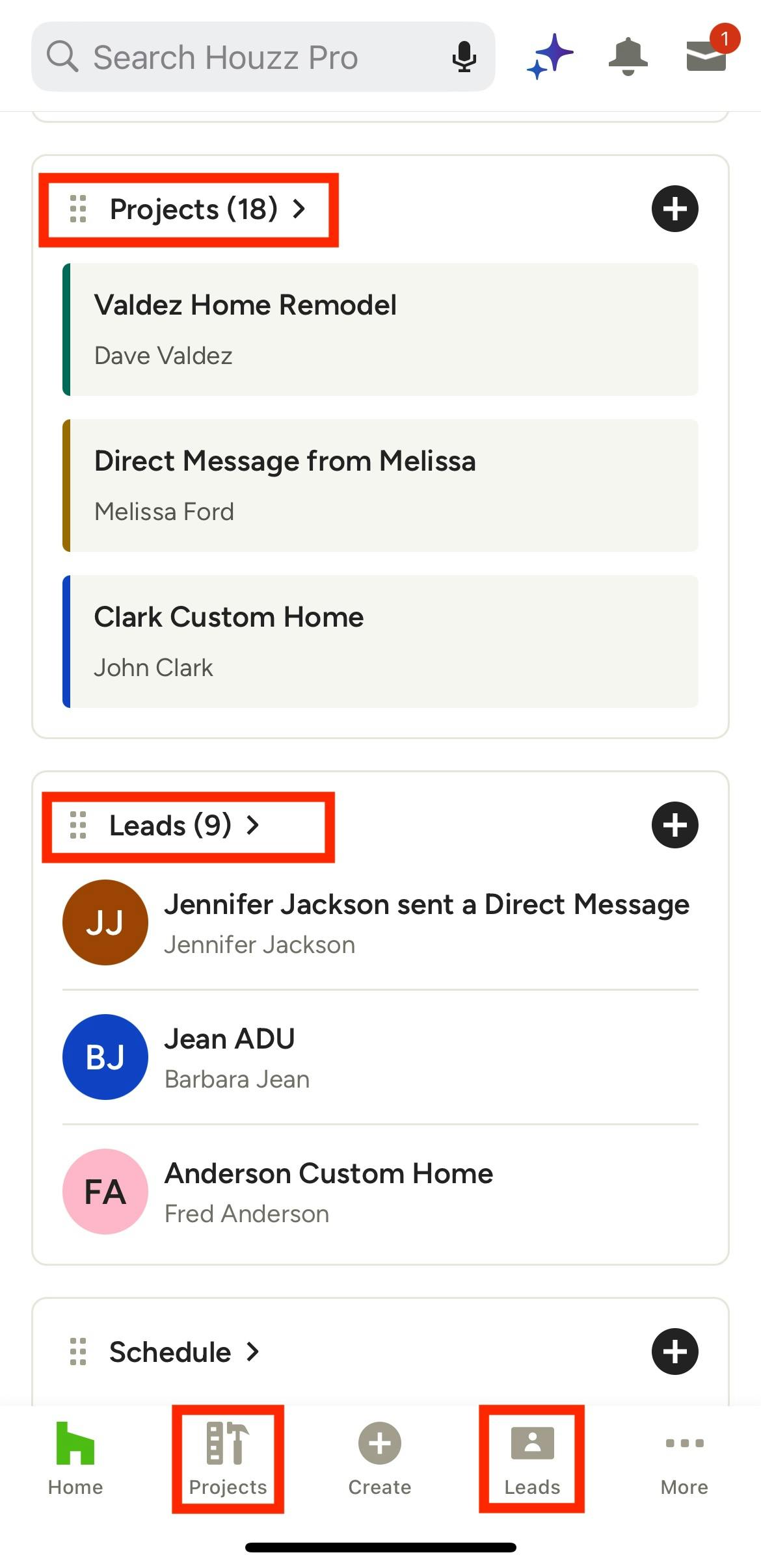Add a new lead with plus icon
Image resolution: width=761 pixels, height=1568 pixels.
674,825
